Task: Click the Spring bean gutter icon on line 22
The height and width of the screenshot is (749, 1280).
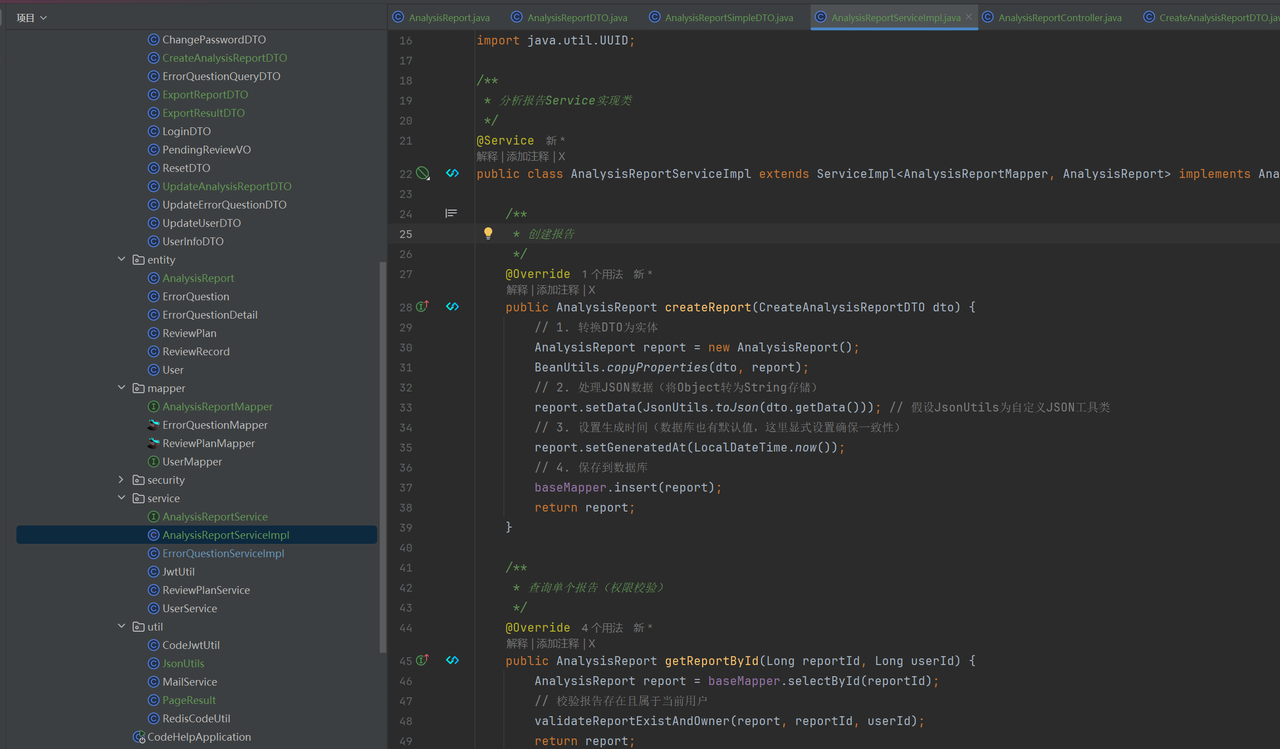Action: [423, 174]
